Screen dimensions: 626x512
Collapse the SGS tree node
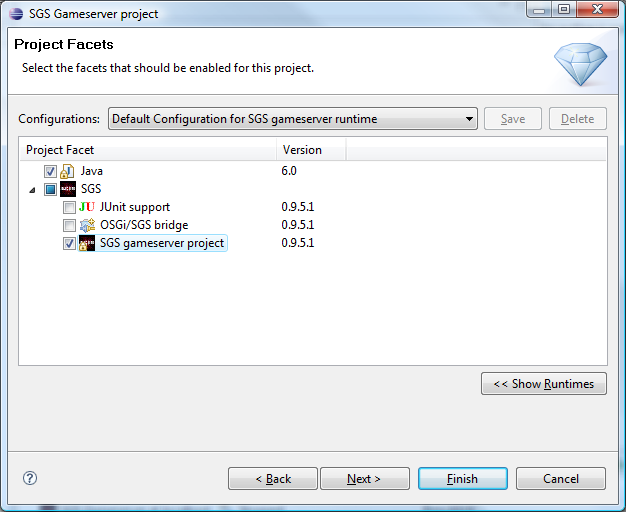pos(32,189)
